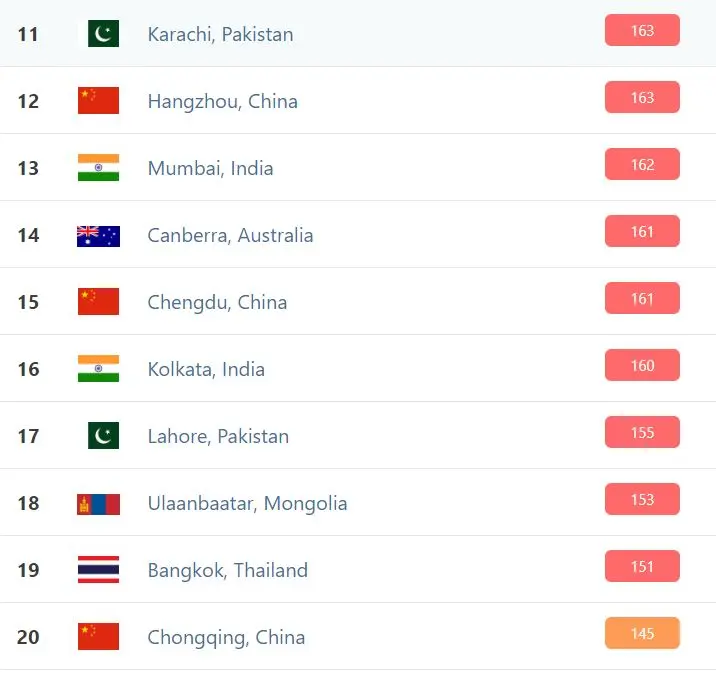Click the China flag beside Chengdu

tap(99, 301)
